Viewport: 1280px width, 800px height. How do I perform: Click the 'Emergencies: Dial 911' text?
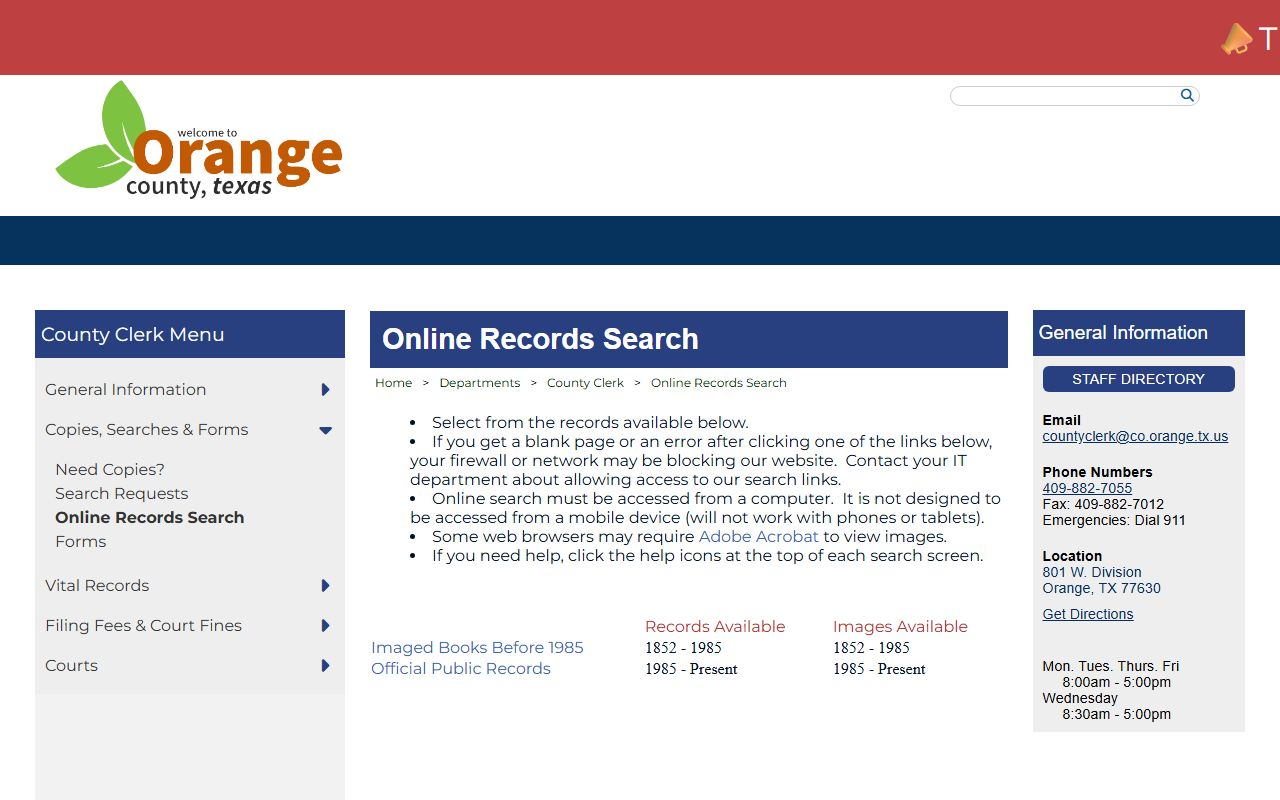click(x=1114, y=520)
